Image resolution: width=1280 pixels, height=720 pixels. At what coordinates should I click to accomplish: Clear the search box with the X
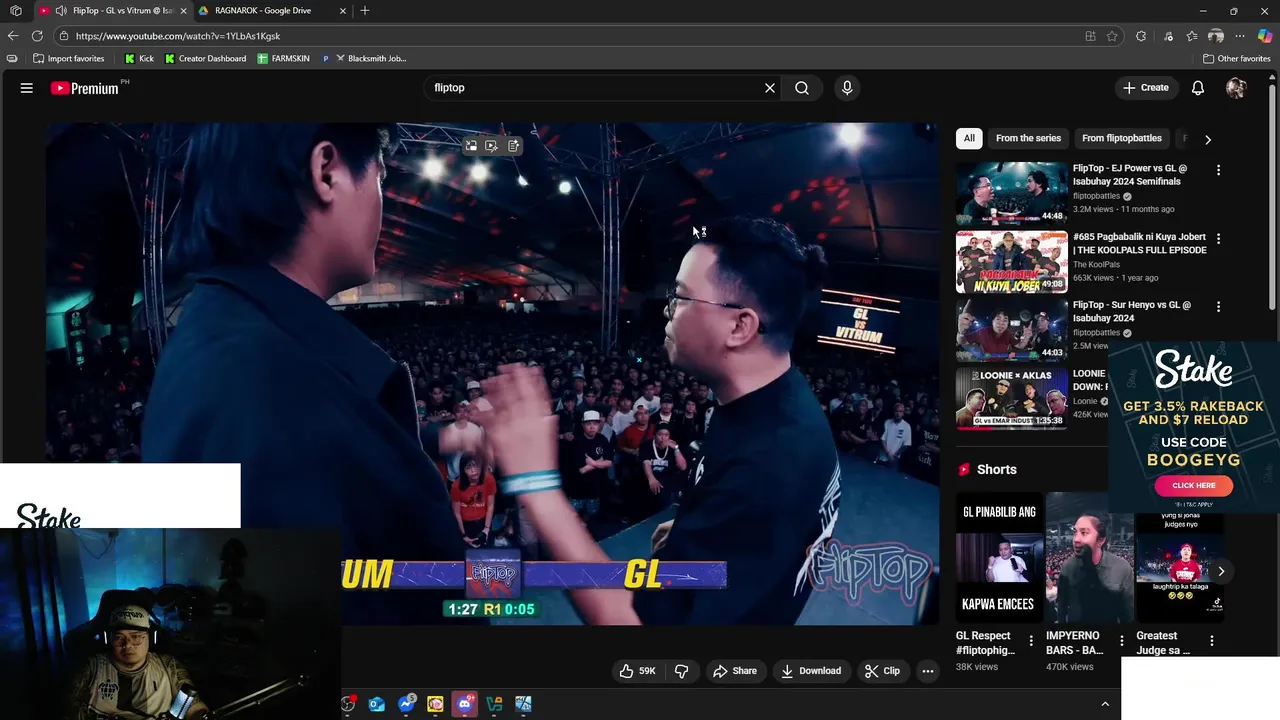(770, 88)
